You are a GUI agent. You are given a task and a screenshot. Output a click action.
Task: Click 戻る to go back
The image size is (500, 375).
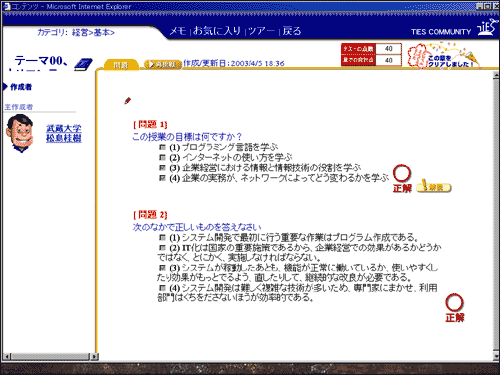pos(292,31)
